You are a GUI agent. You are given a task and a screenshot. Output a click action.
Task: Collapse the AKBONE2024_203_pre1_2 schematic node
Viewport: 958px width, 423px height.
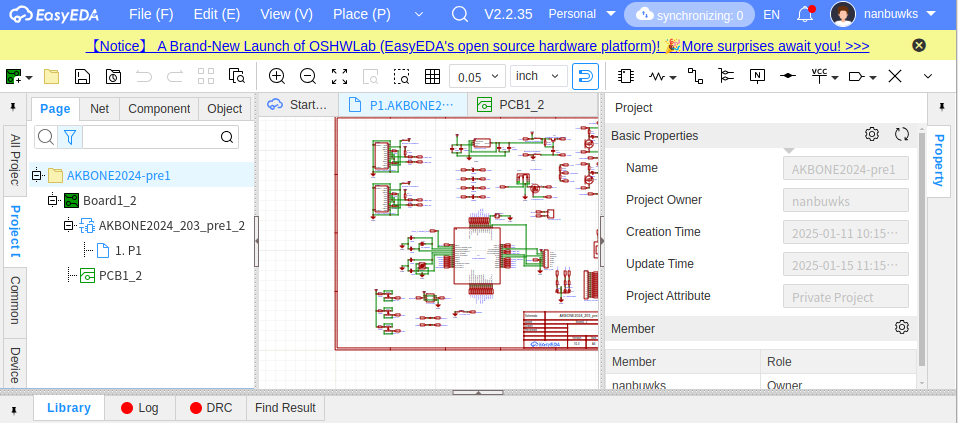(68, 226)
